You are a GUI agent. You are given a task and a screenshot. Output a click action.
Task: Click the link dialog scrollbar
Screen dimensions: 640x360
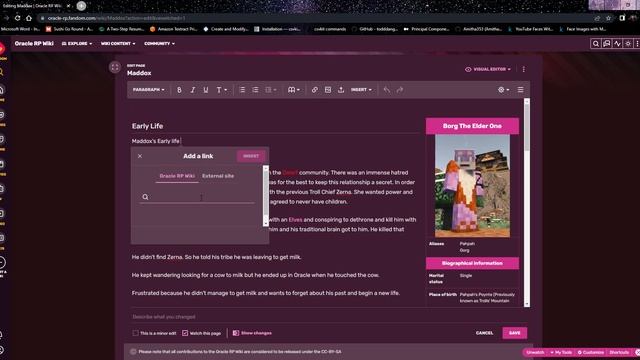coord(266,196)
